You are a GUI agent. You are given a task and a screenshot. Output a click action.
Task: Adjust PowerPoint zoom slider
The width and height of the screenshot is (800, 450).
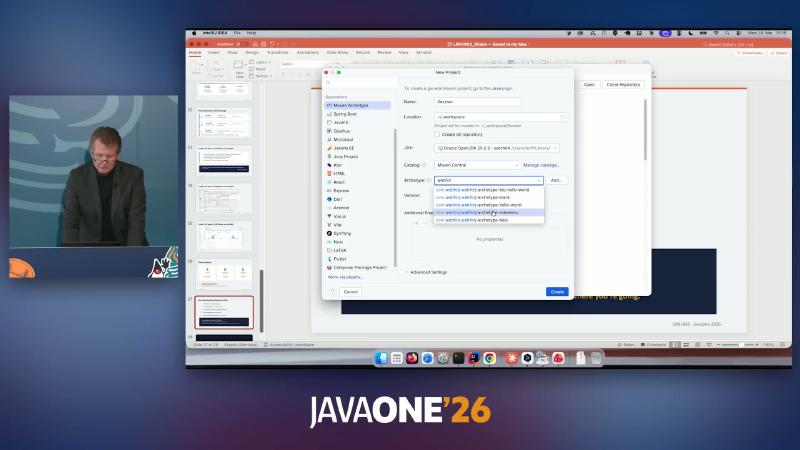coord(740,345)
